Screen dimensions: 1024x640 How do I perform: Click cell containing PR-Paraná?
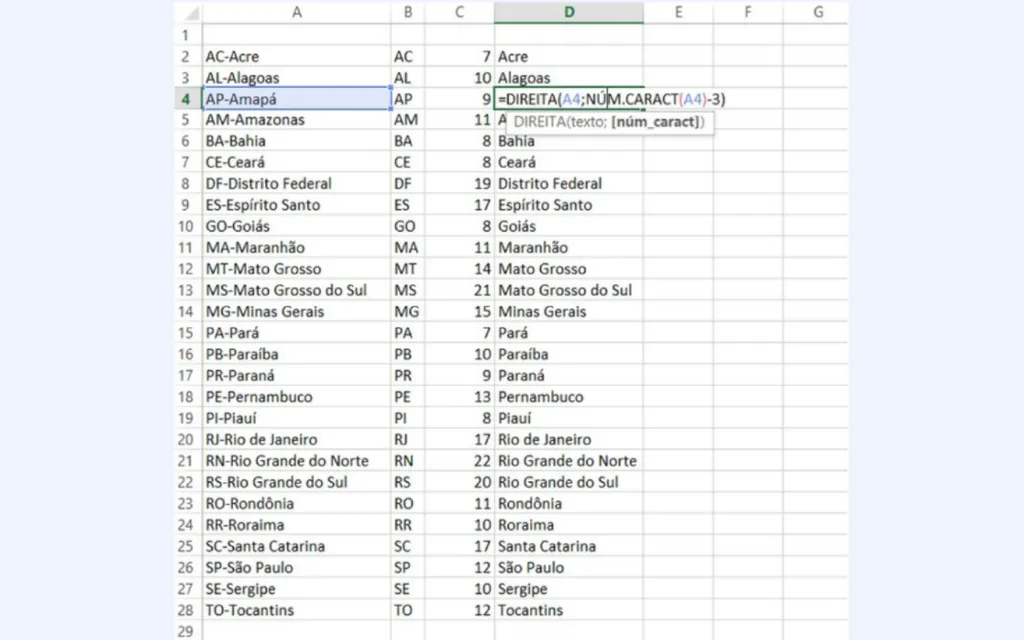coord(296,376)
